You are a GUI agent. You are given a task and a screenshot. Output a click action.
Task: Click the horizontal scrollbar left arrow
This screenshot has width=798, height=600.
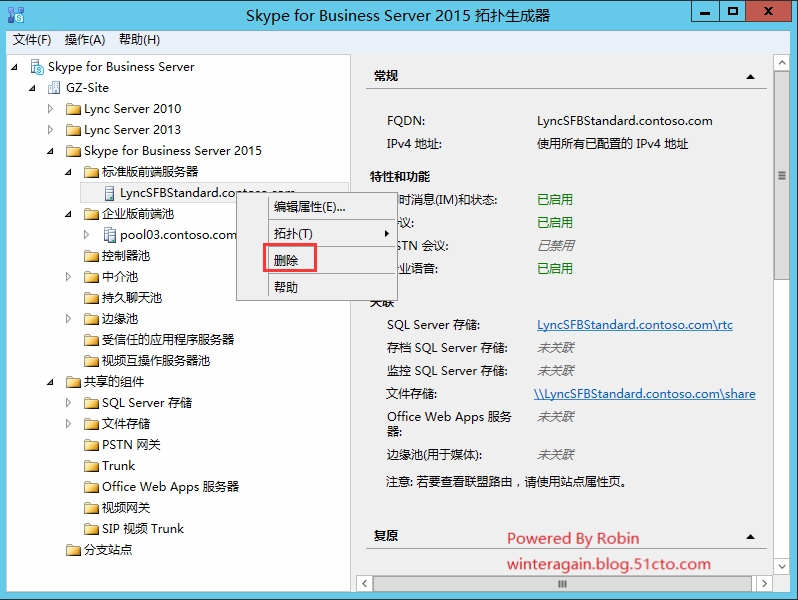click(x=364, y=584)
